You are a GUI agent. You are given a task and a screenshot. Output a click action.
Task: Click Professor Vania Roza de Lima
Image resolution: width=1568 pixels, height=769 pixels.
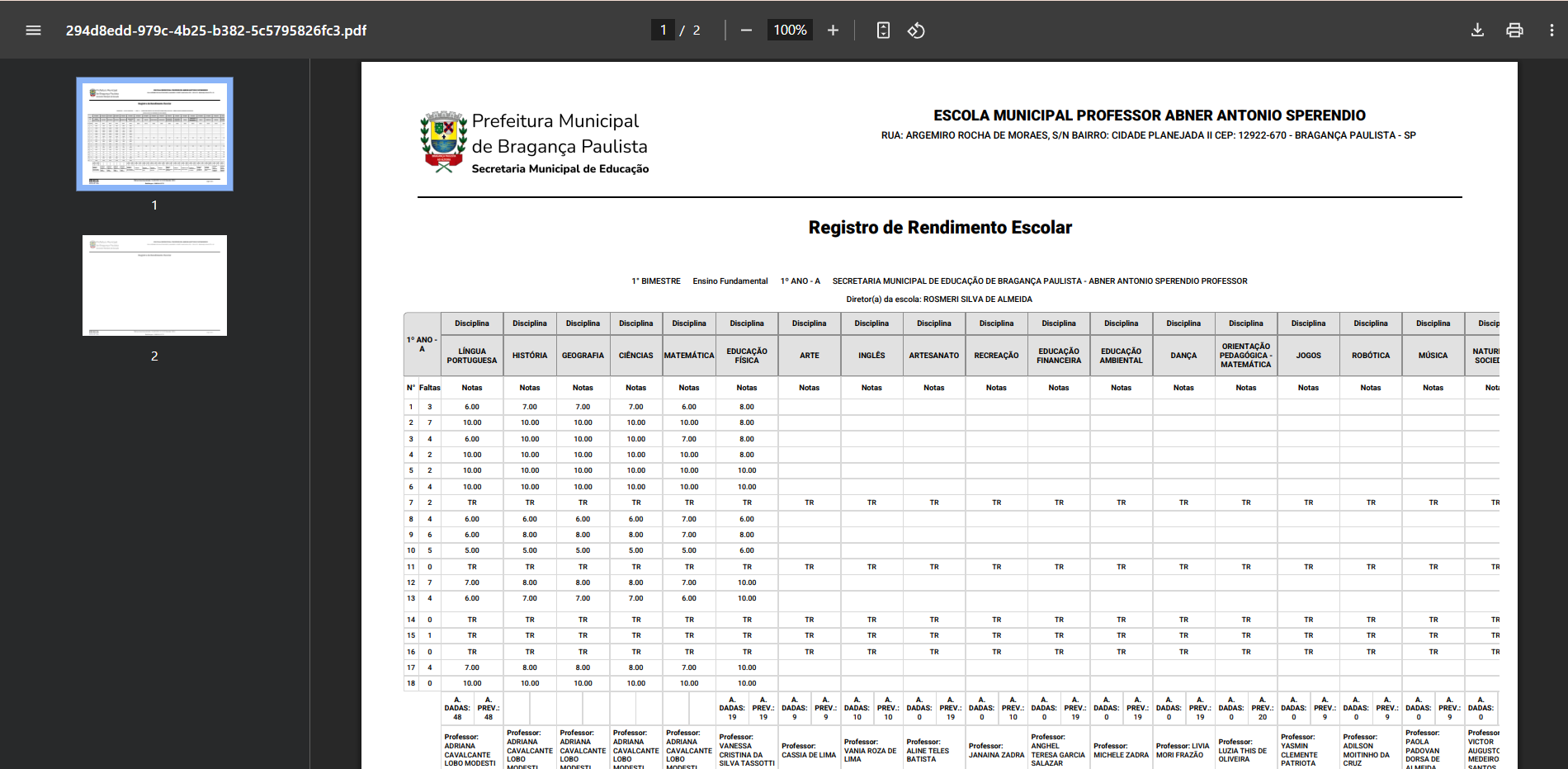(x=871, y=750)
